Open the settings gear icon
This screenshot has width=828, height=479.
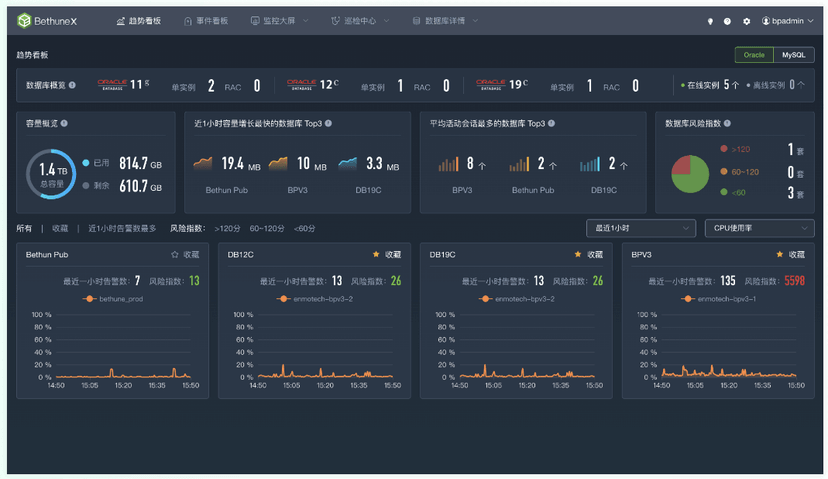[746, 21]
